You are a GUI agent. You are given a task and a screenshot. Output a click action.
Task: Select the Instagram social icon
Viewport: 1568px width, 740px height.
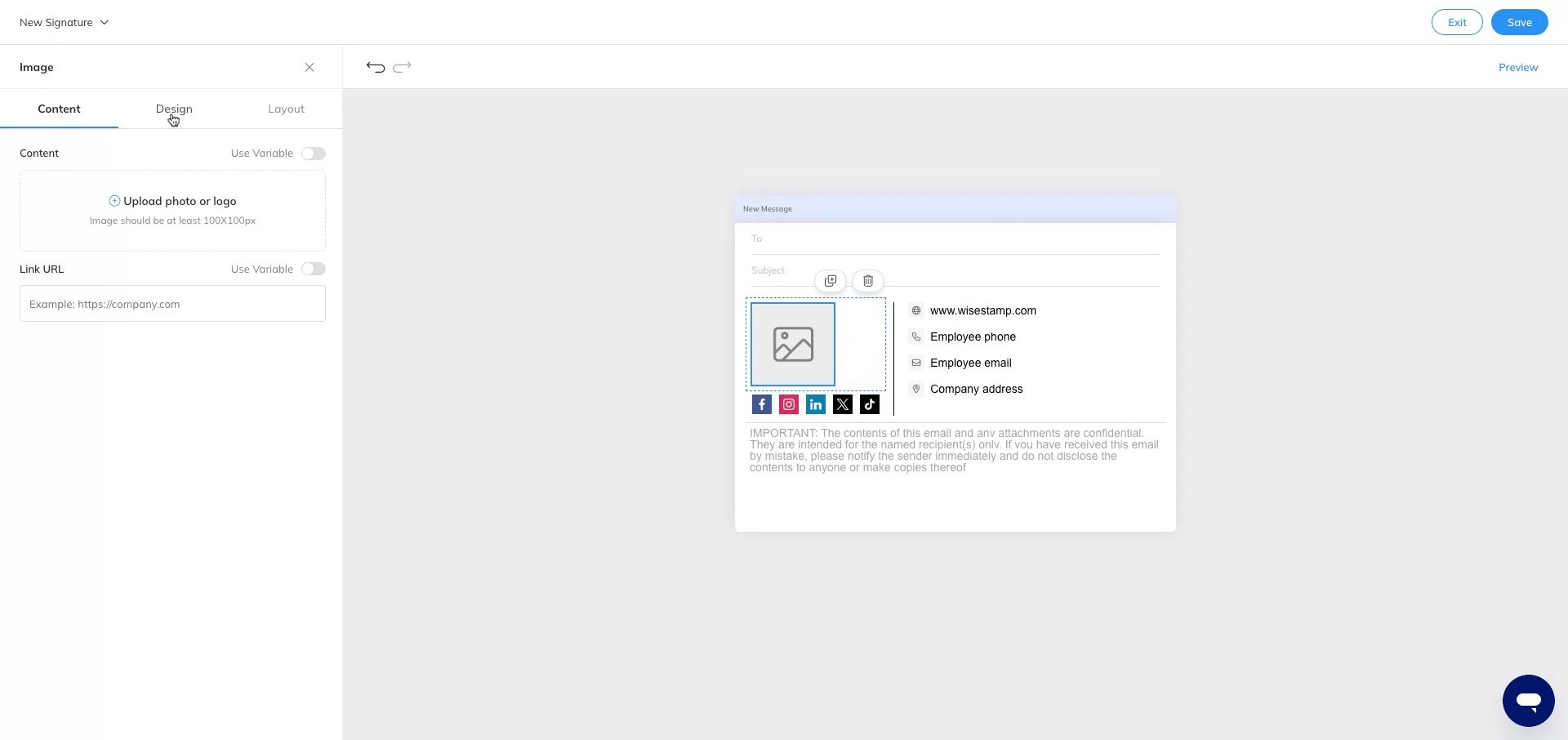pos(788,403)
